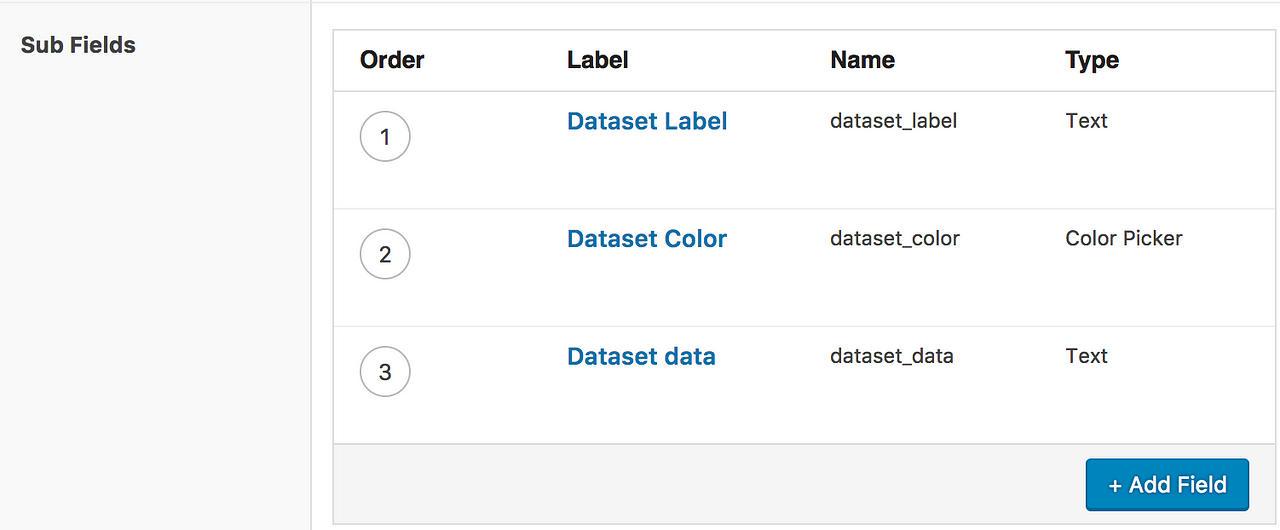This screenshot has width=1280, height=530.
Task: Click the Type column header
Action: (x=1092, y=60)
